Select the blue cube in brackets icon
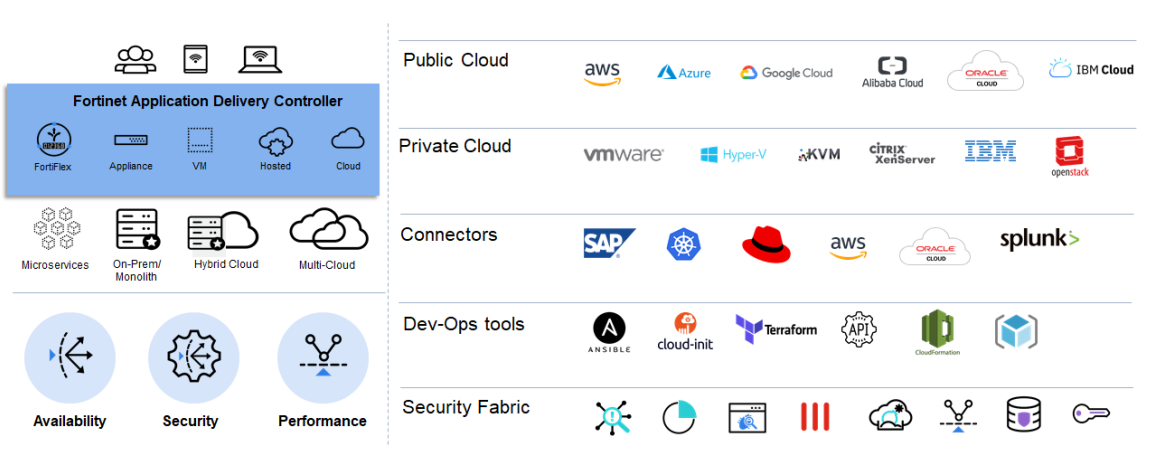 (1016, 332)
